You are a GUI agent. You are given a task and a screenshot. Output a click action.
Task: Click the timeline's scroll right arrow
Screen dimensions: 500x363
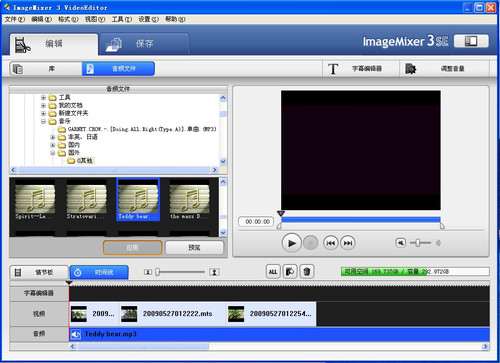tap(485, 347)
